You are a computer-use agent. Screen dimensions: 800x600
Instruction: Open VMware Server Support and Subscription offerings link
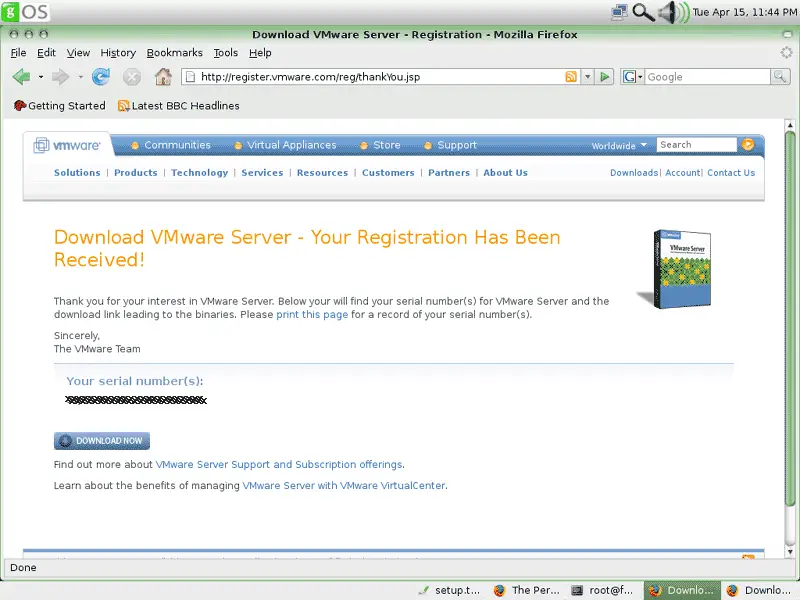(x=279, y=464)
